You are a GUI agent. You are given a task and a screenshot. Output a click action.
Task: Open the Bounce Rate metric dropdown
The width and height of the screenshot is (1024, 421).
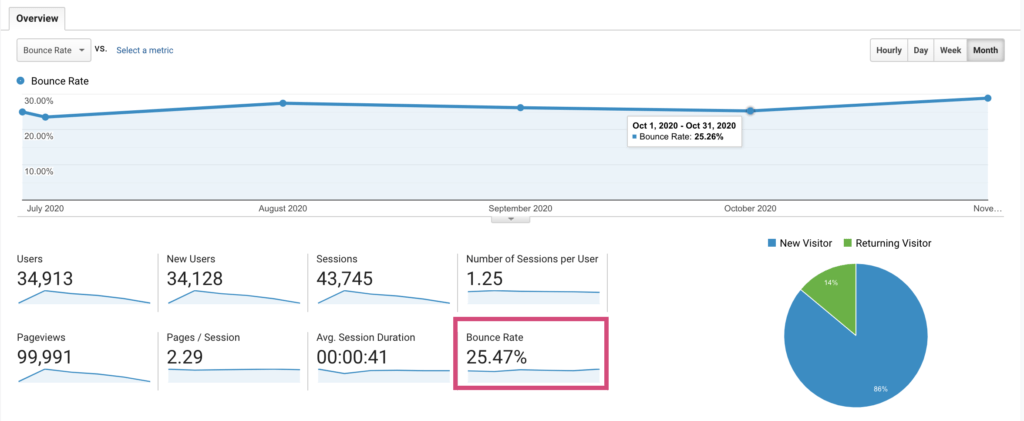tap(54, 50)
